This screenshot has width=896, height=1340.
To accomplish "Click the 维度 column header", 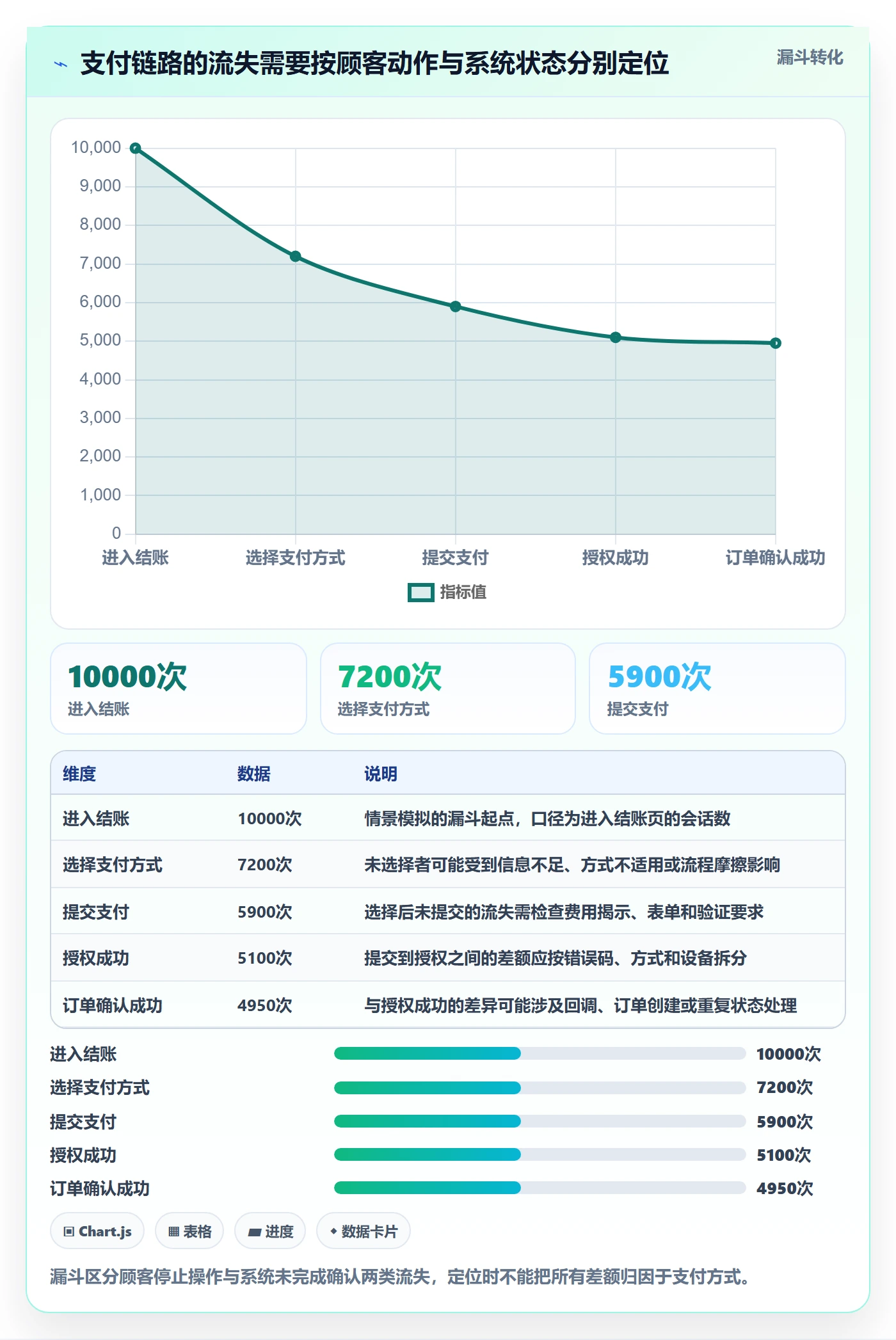I will (x=79, y=774).
